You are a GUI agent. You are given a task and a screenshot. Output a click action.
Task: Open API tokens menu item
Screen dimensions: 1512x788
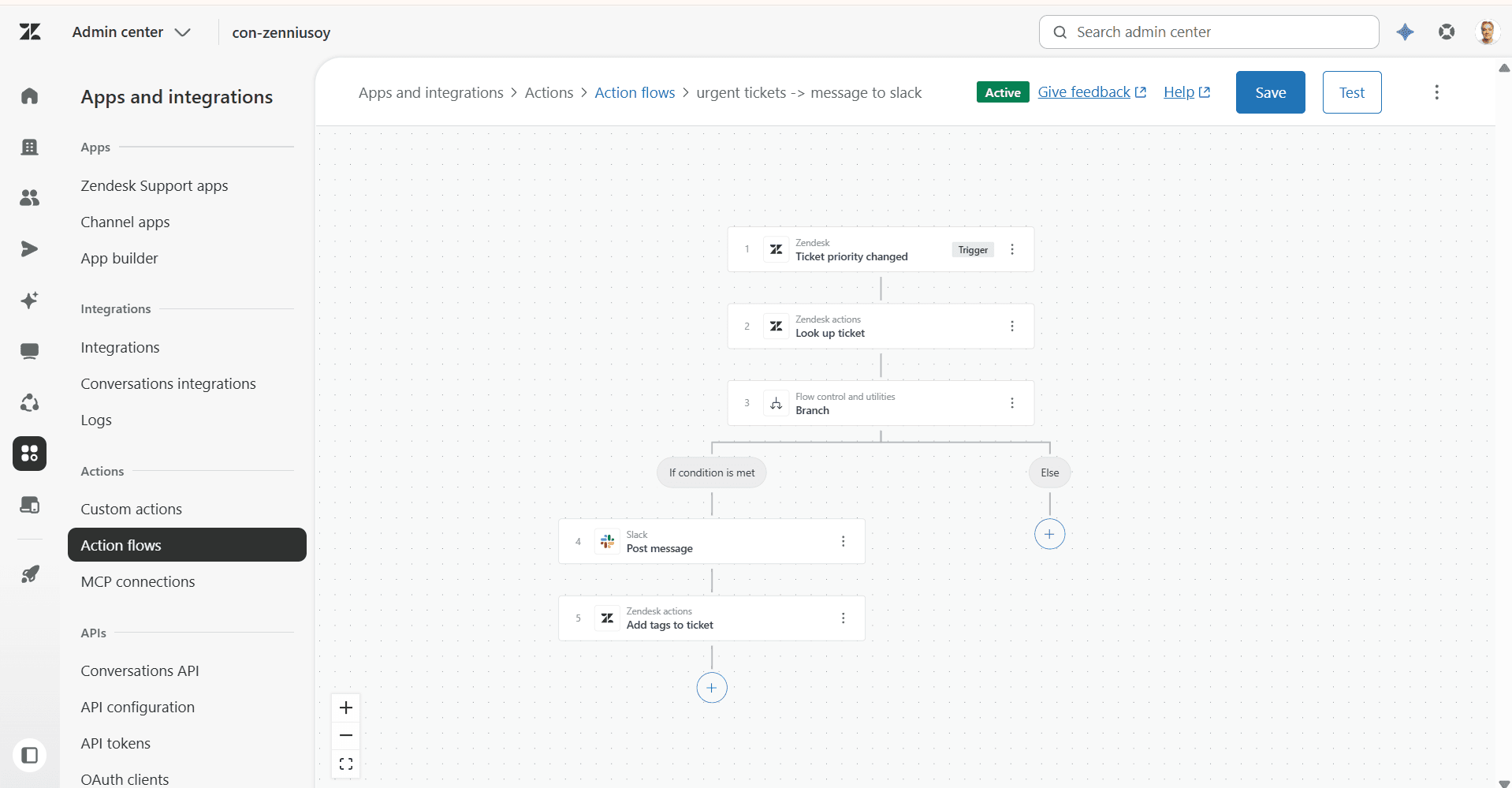115,744
